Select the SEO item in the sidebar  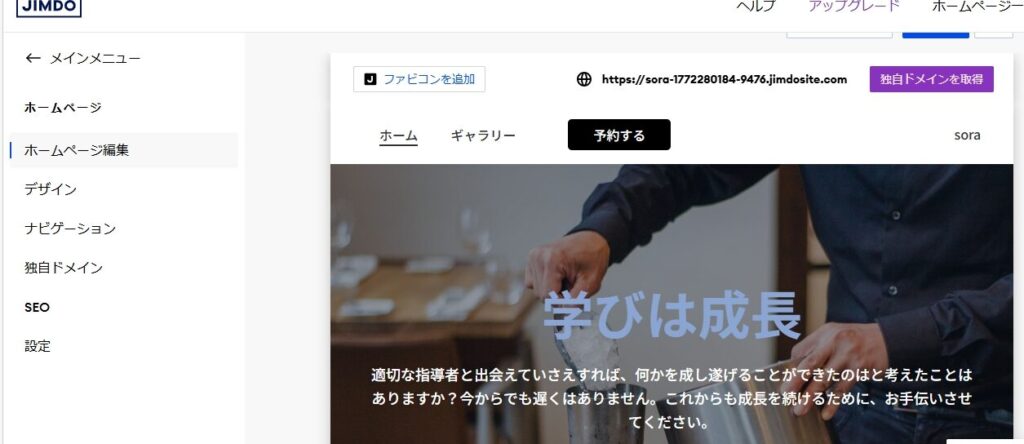[x=37, y=308]
